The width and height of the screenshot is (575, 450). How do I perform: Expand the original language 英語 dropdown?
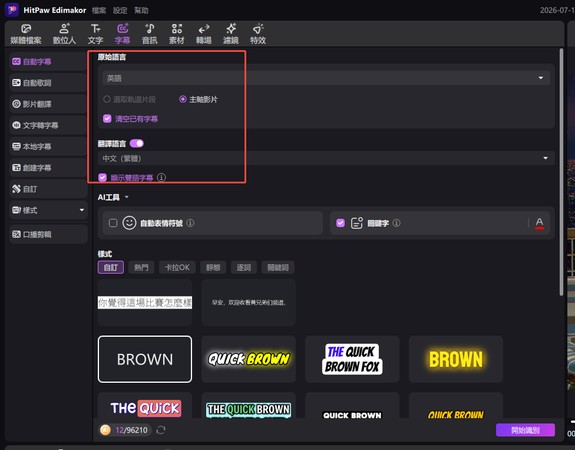(326, 78)
